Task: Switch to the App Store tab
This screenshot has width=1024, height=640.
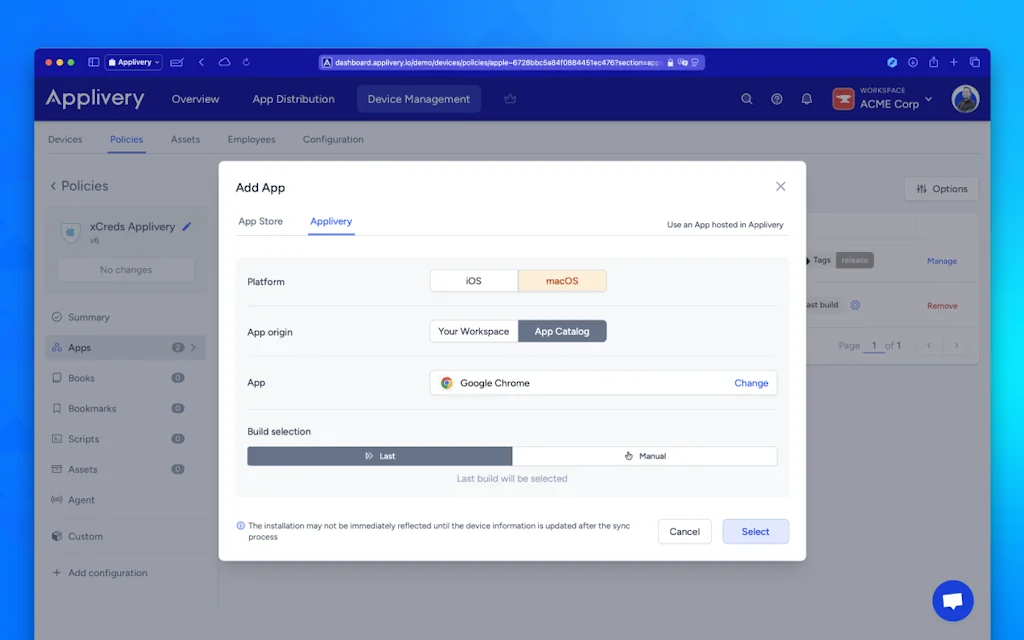Action: [262, 222]
